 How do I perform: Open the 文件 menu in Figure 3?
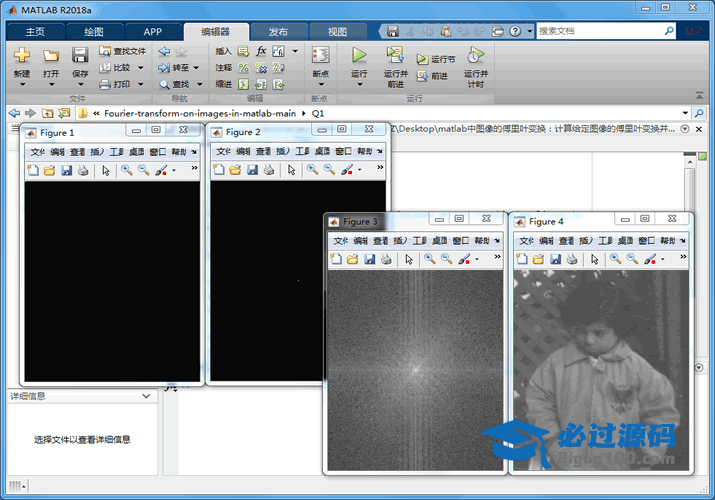tap(341, 241)
